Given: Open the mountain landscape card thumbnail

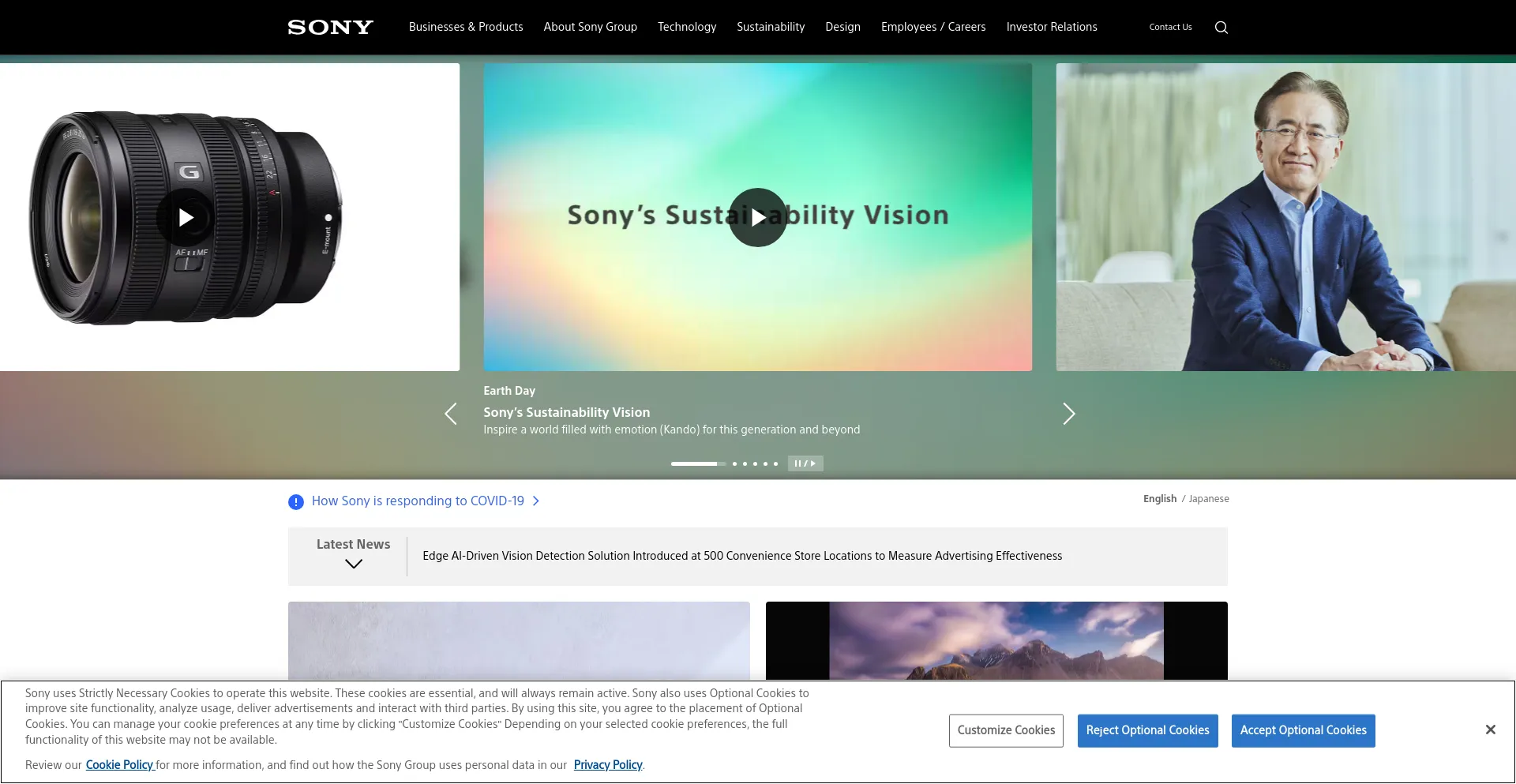Looking at the screenshot, I should (996, 640).
